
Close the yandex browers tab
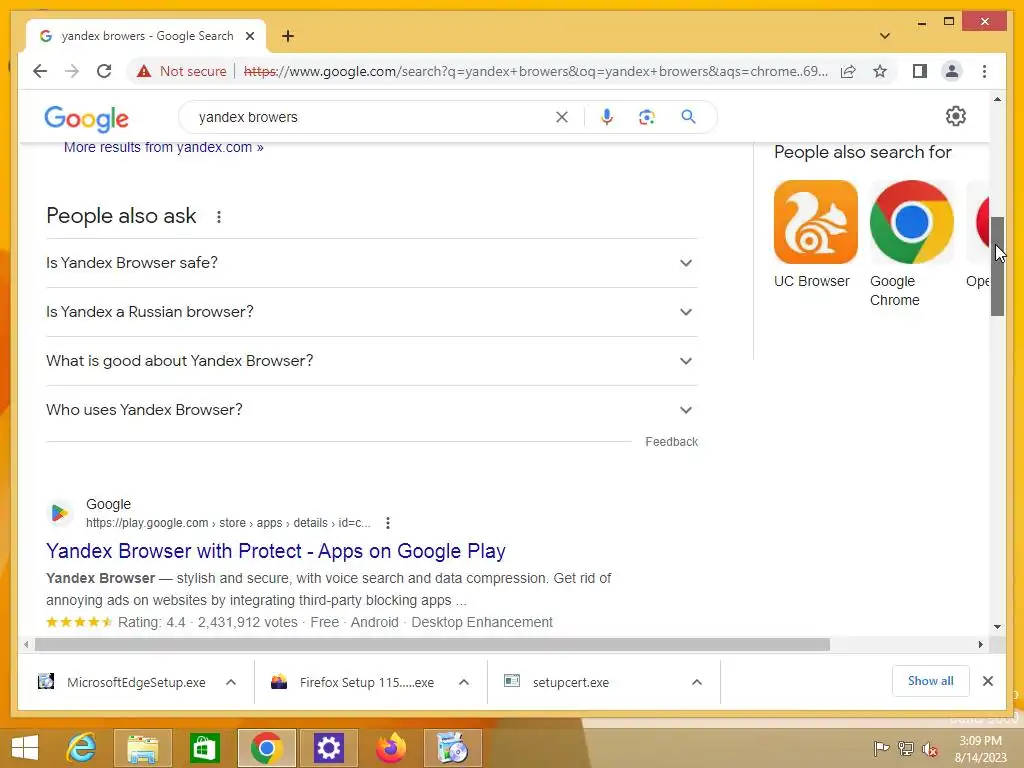(x=249, y=36)
